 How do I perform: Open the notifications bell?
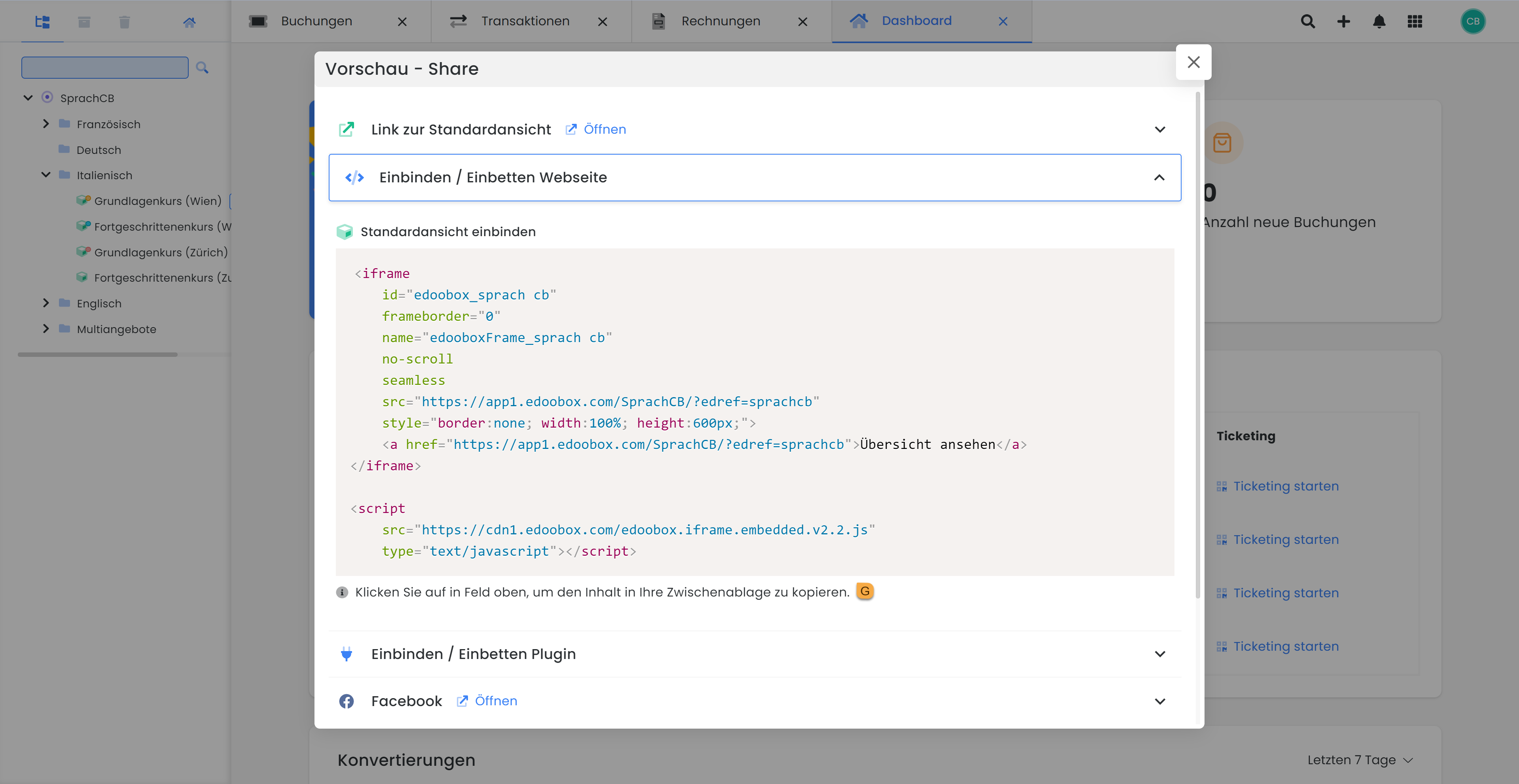(x=1379, y=21)
